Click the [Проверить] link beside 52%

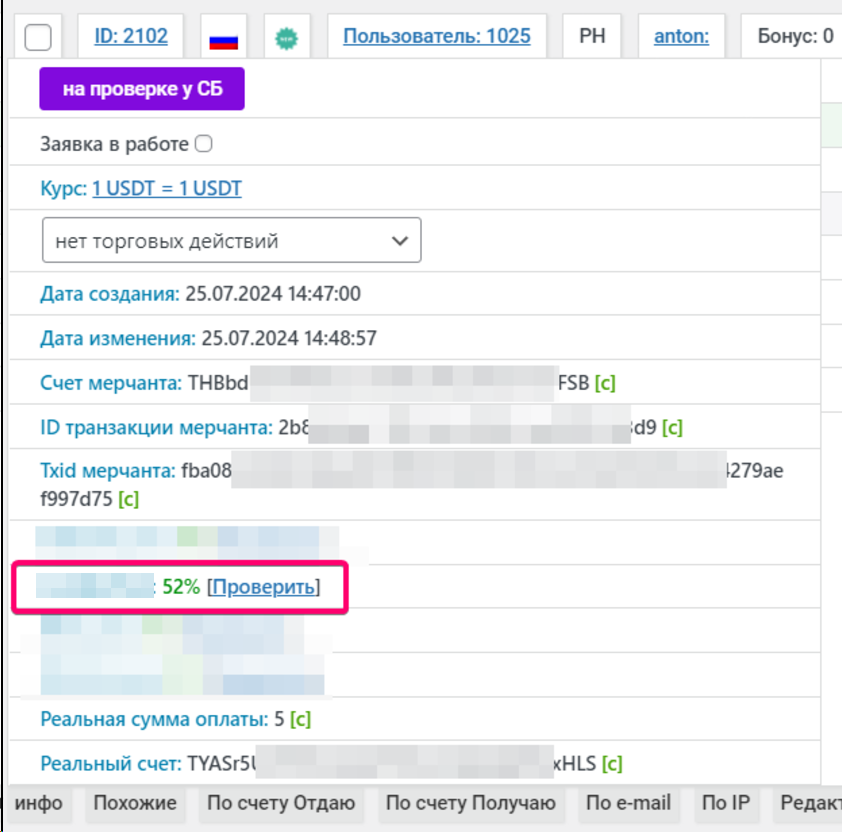pos(263,587)
